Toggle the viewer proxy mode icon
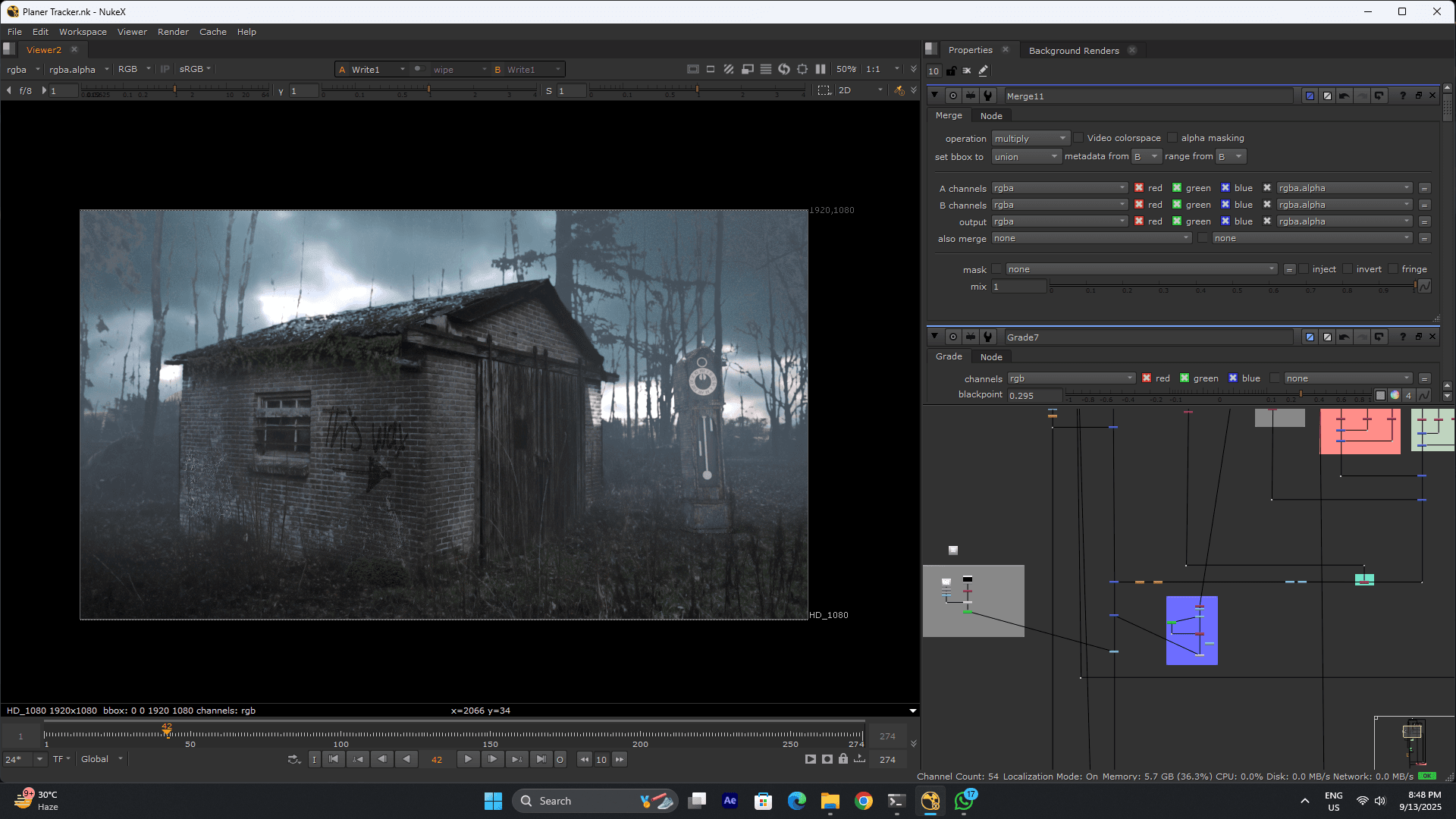1456x819 pixels. pos(748,69)
